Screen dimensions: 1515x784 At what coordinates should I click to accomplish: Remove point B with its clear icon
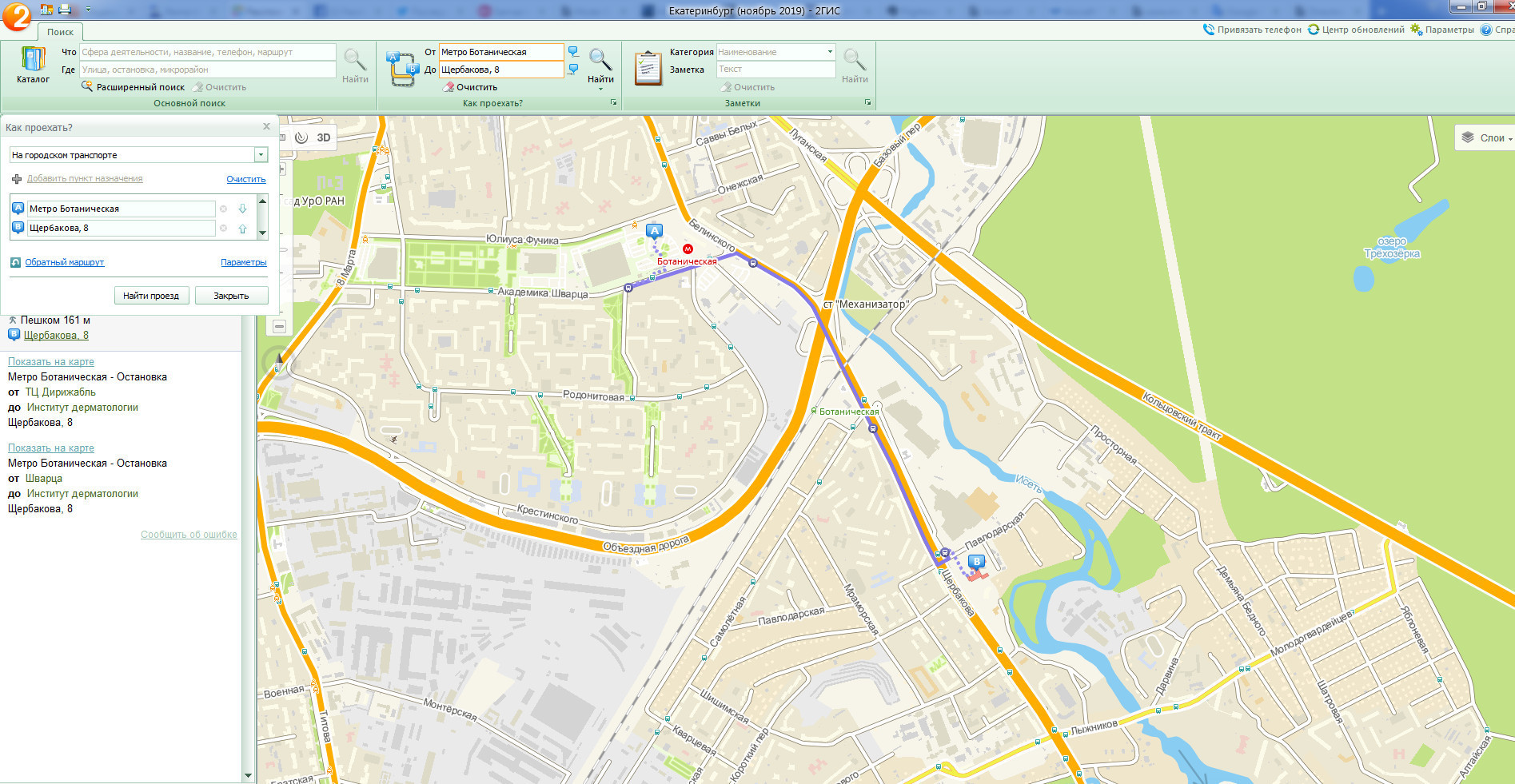pyautogui.click(x=223, y=228)
